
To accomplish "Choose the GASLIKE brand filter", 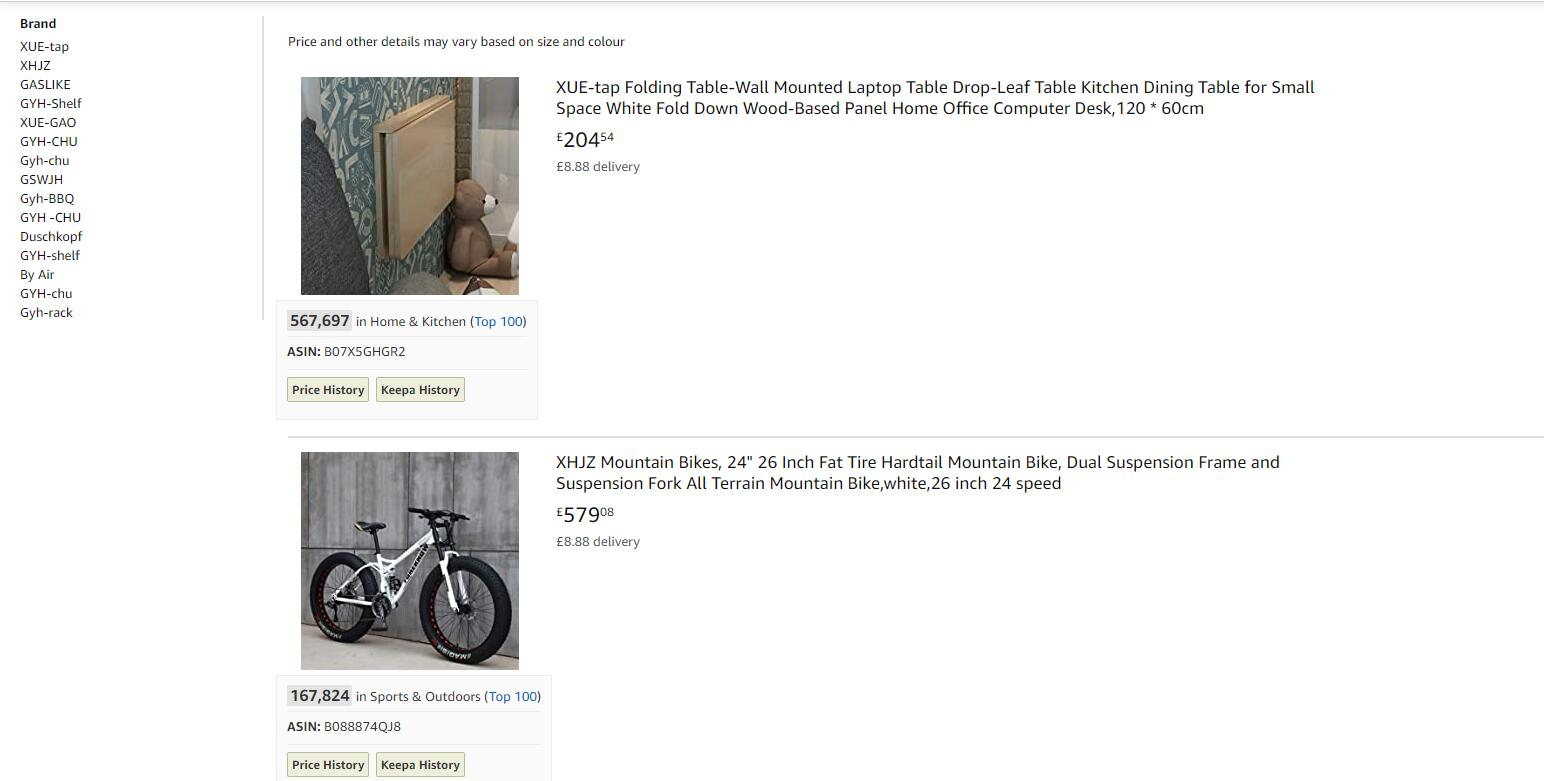I will click(x=45, y=84).
